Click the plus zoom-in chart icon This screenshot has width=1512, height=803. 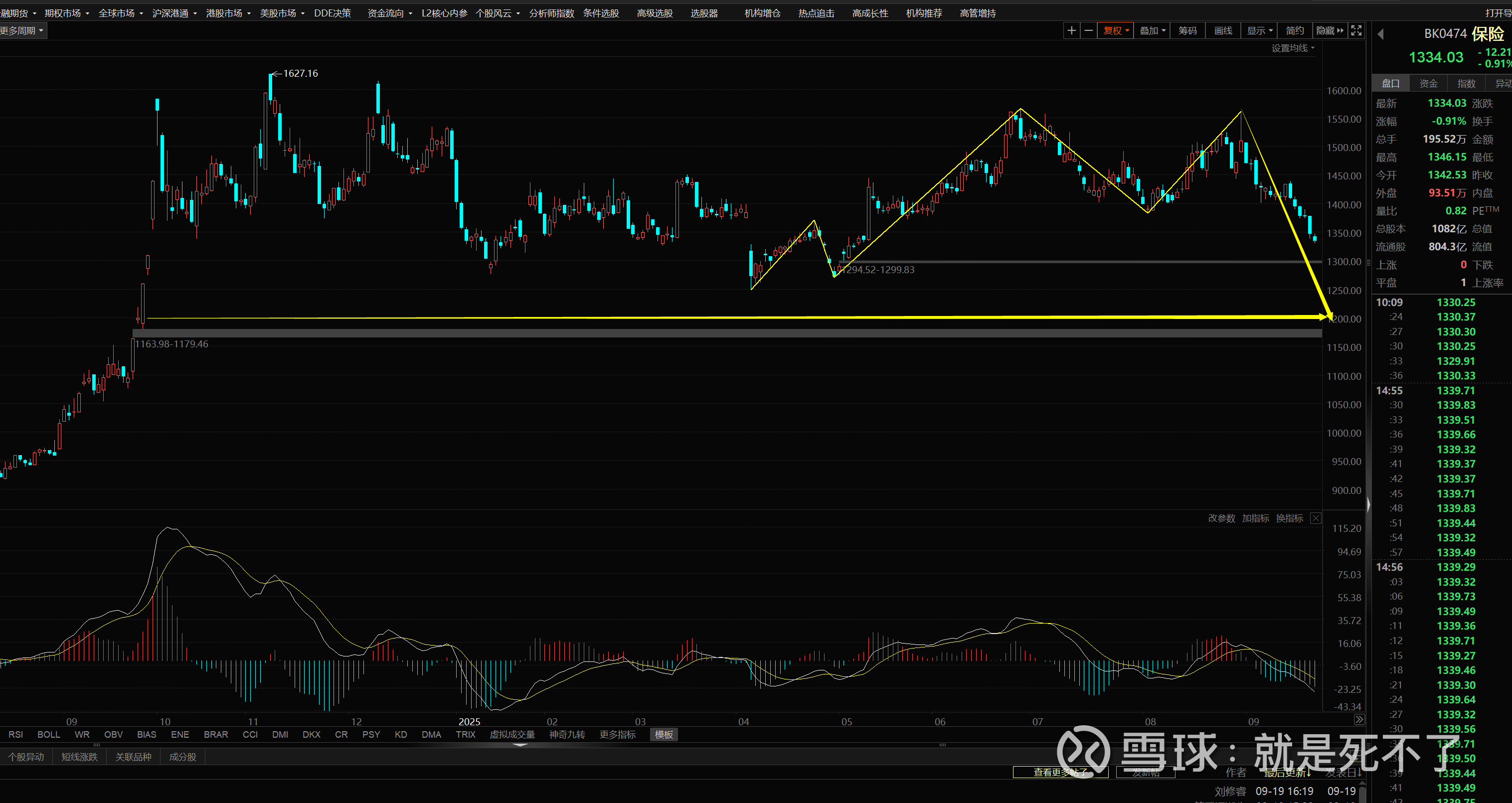click(1071, 30)
